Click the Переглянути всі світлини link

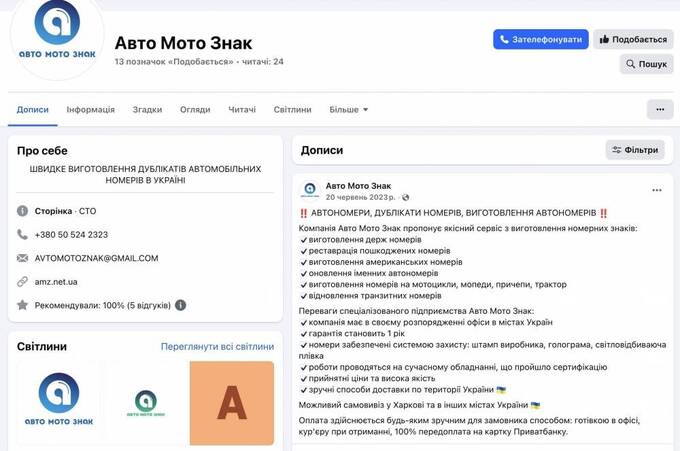click(x=217, y=346)
